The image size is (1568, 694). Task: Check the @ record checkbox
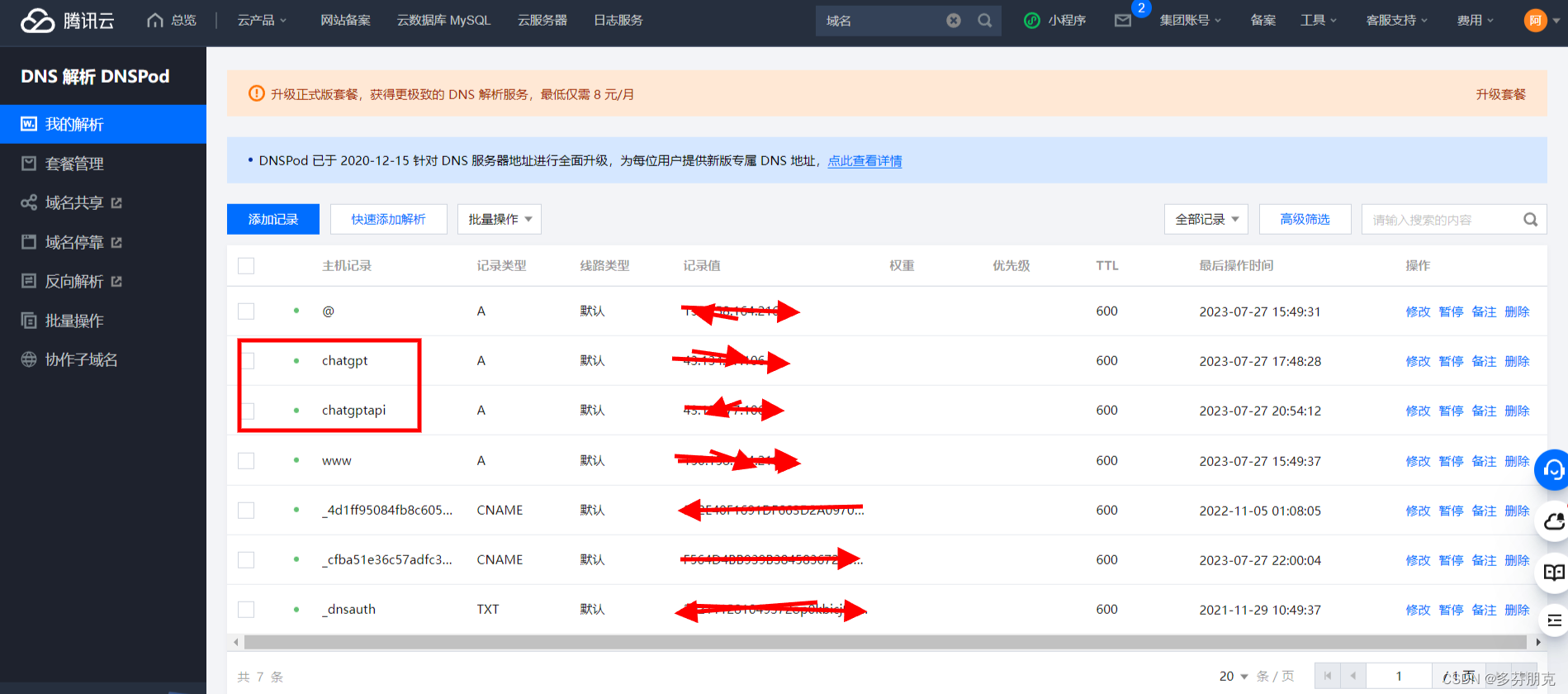(246, 311)
